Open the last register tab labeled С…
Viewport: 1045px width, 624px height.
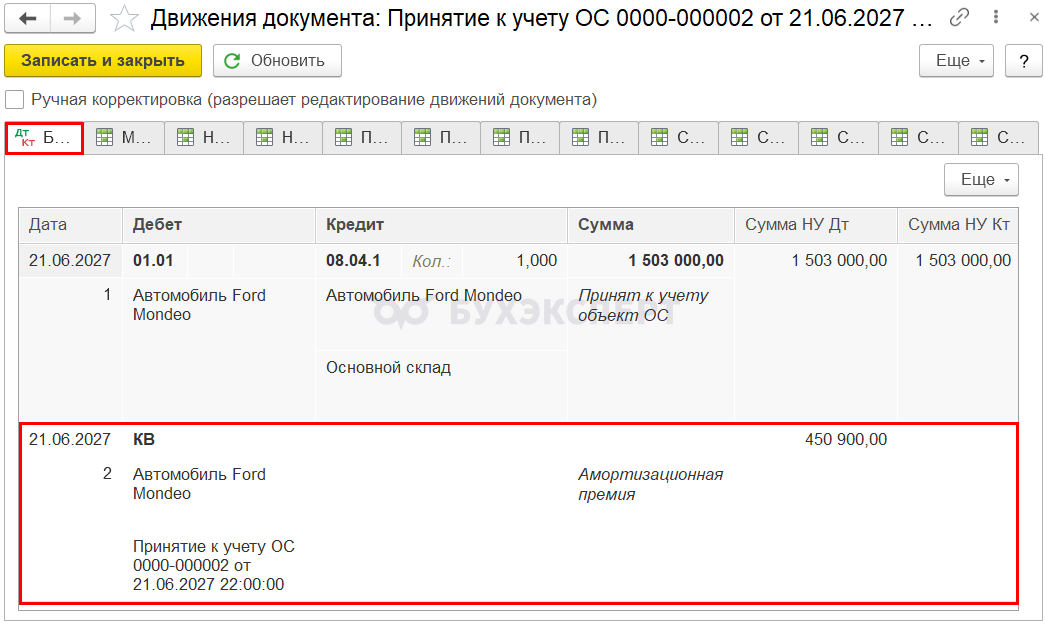click(998, 138)
